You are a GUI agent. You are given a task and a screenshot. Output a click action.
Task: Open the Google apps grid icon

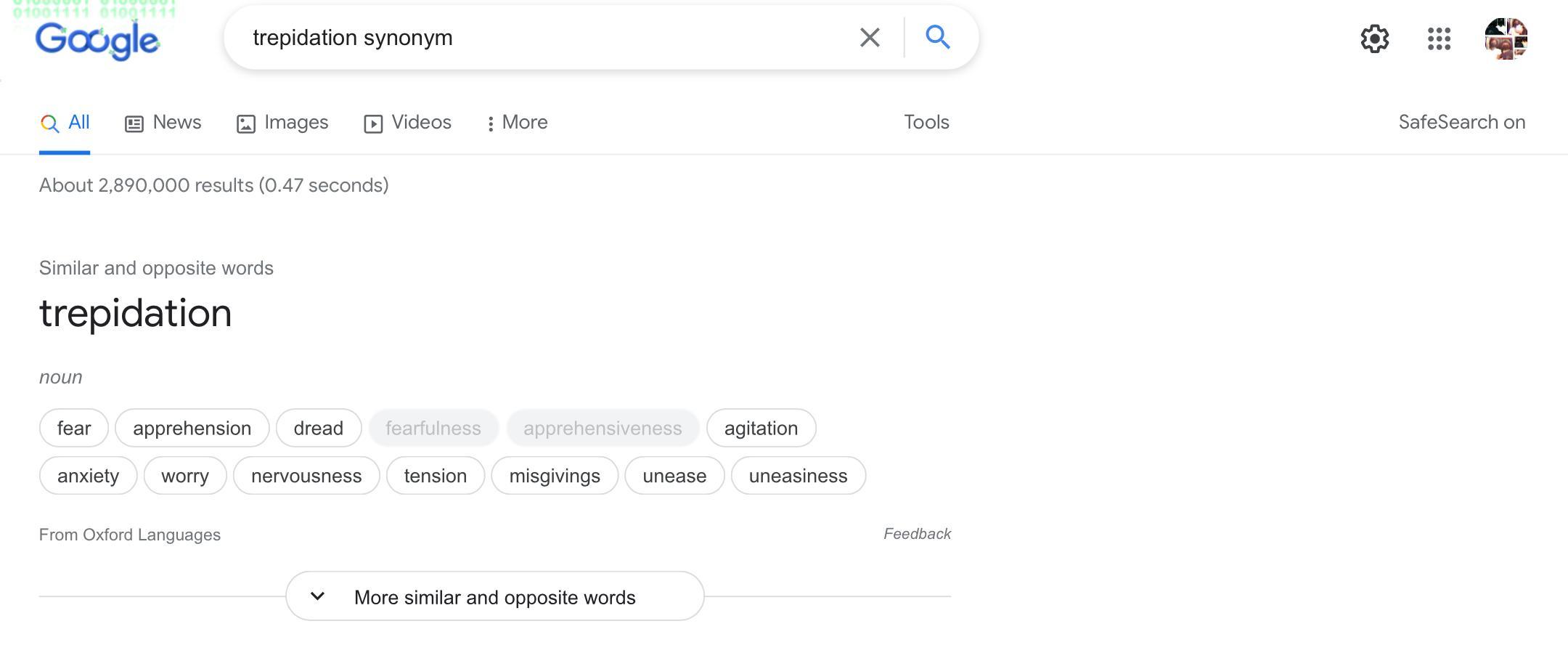pyautogui.click(x=1438, y=38)
